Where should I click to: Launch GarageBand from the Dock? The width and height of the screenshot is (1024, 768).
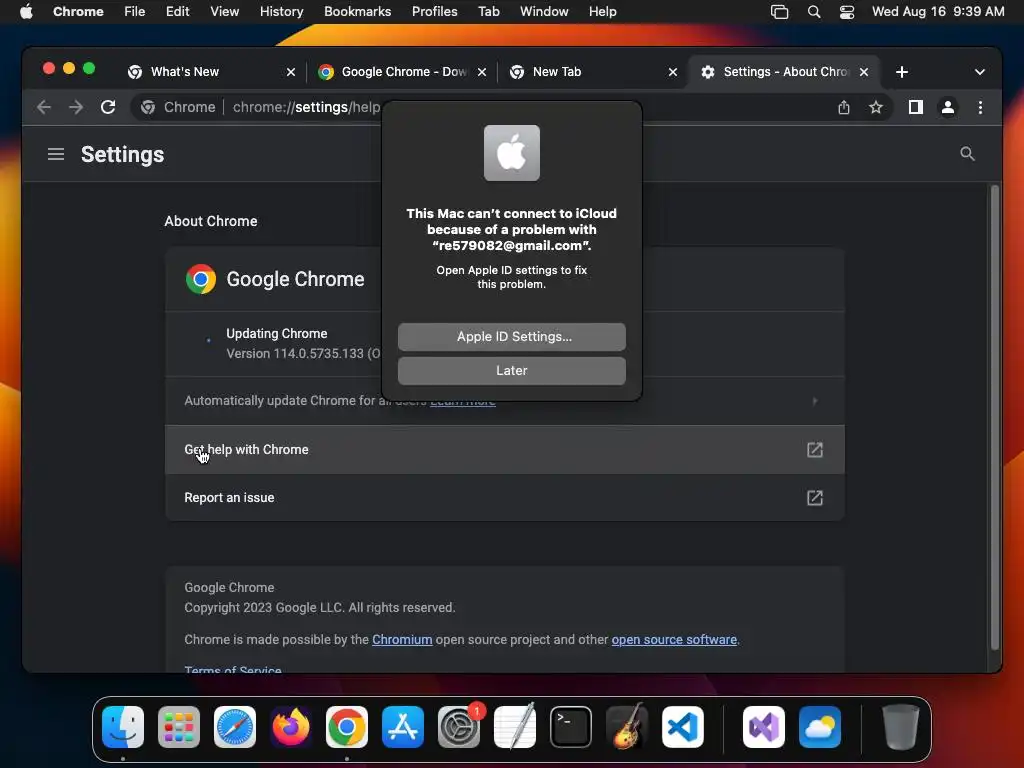(627, 727)
